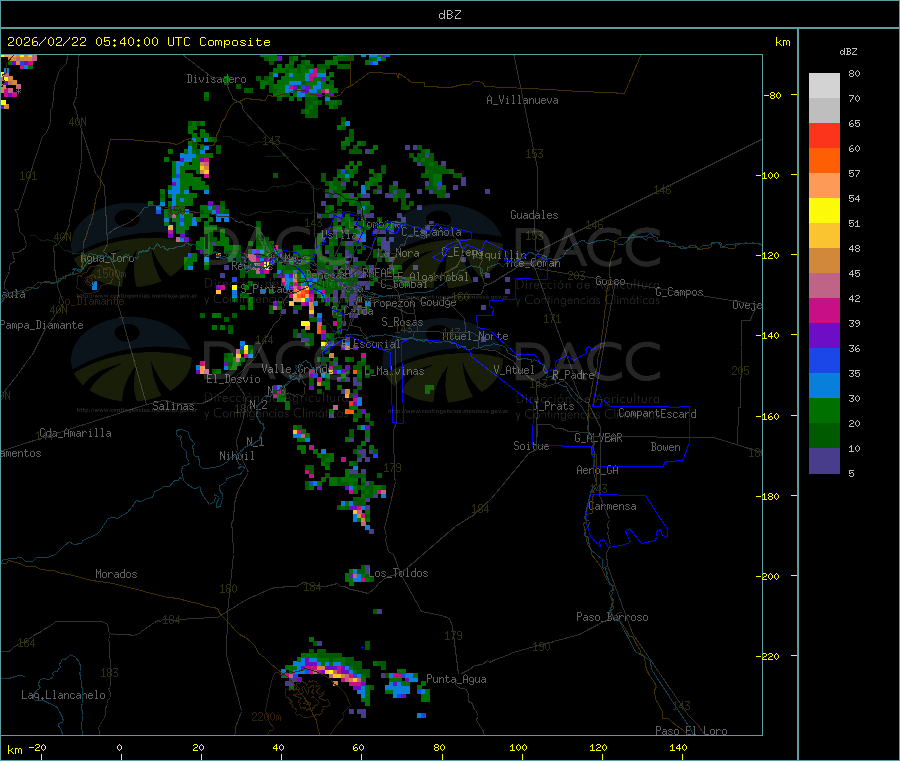Select the L_Malvinas label
Viewport: 900px width, 761px height.
394,371
